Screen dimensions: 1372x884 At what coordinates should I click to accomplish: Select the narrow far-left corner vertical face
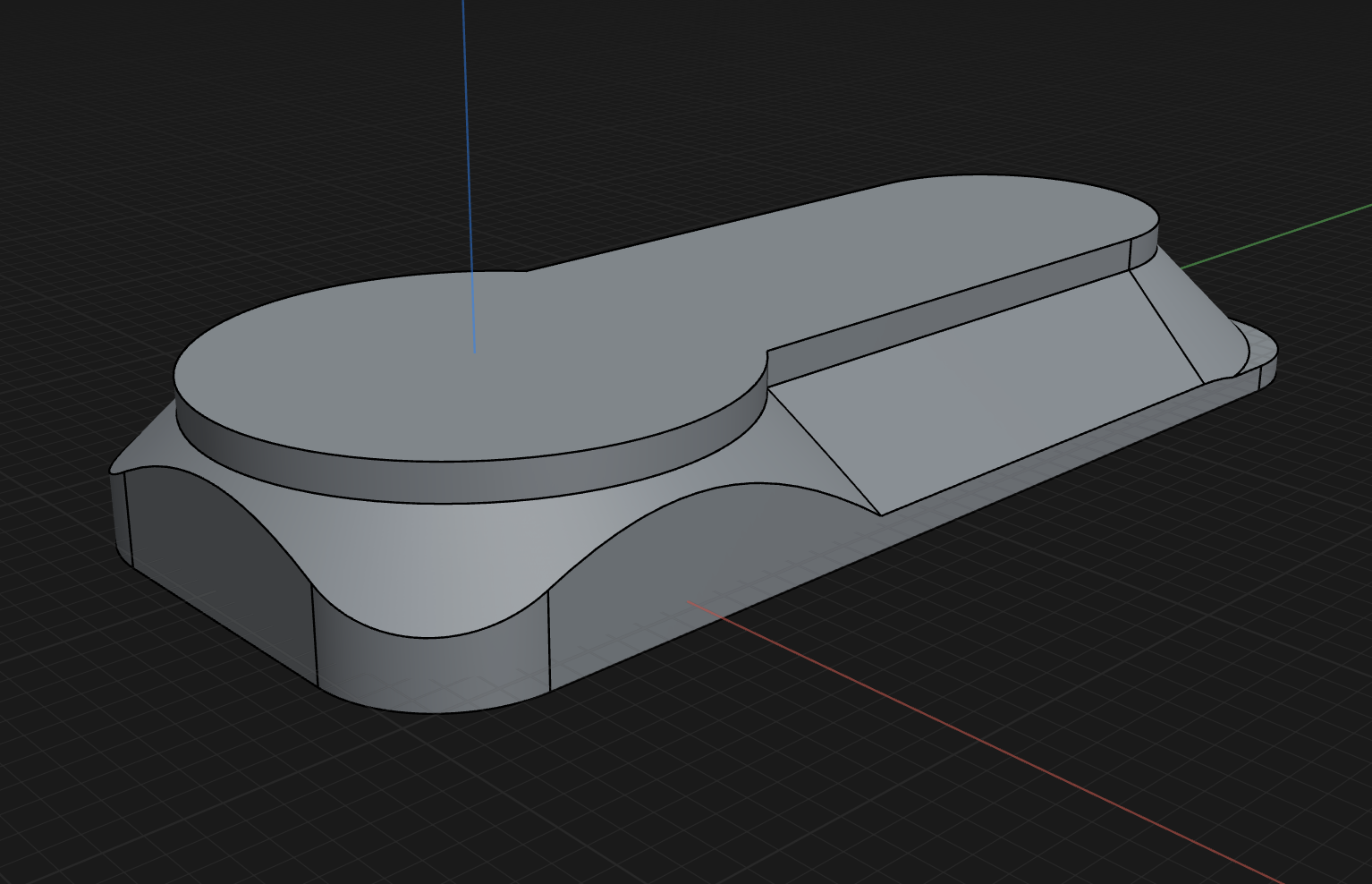click(x=121, y=519)
